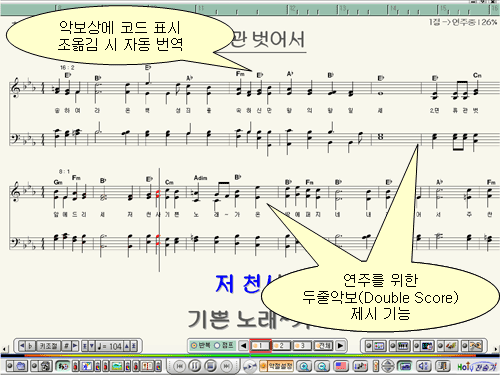This screenshot has height=375, width=500.
Task: Click the speaker volume icon
Action: (x=424, y=366)
